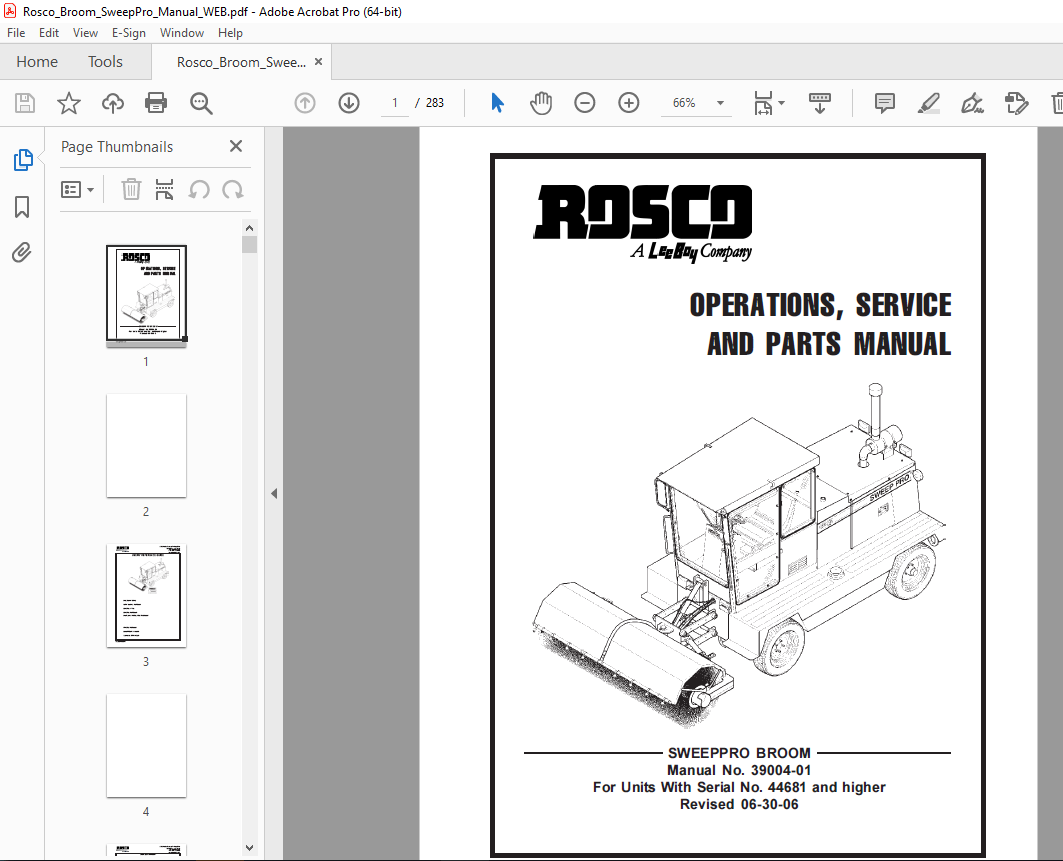Add document to starred files
This screenshot has height=861, width=1063.
pyautogui.click(x=68, y=103)
